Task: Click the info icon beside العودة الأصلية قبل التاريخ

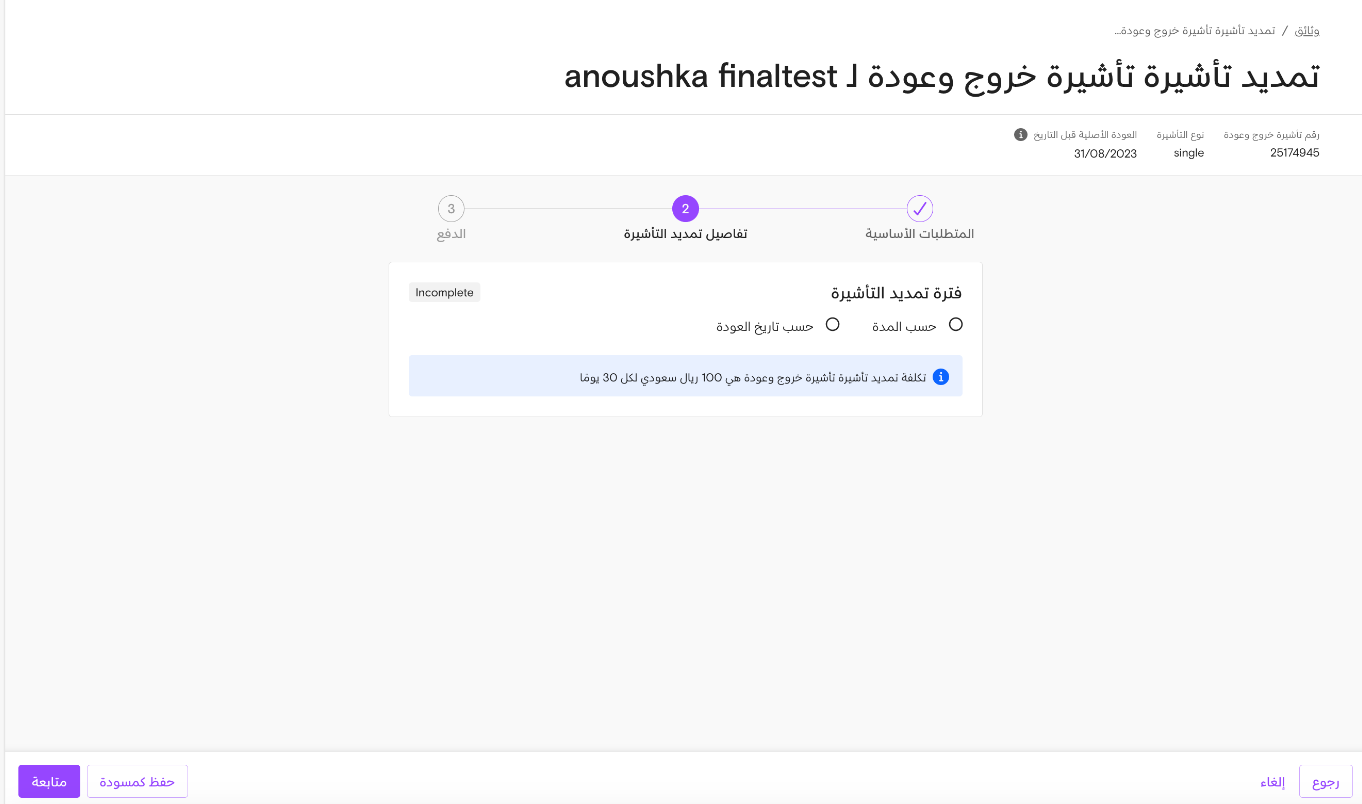Action: tap(1020, 134)
